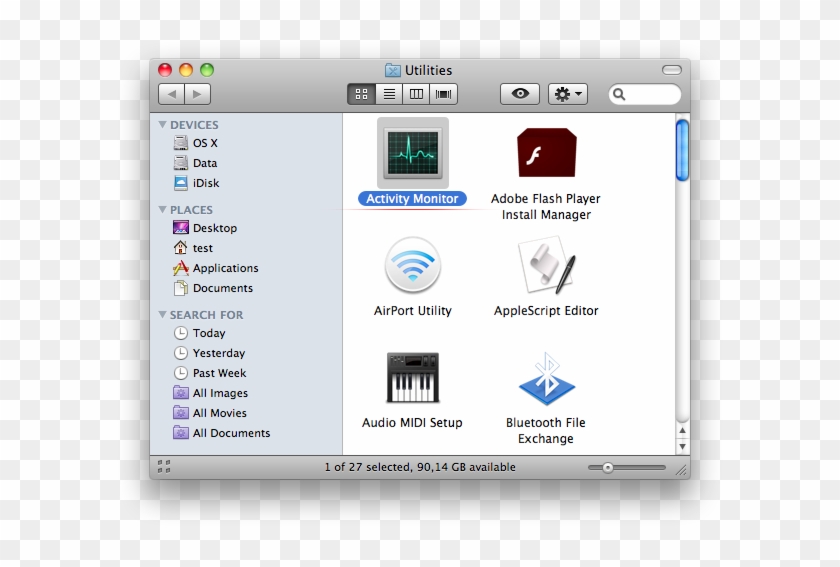Show files from Past Week
Screen dimensions: 840x567
[209, 373]
